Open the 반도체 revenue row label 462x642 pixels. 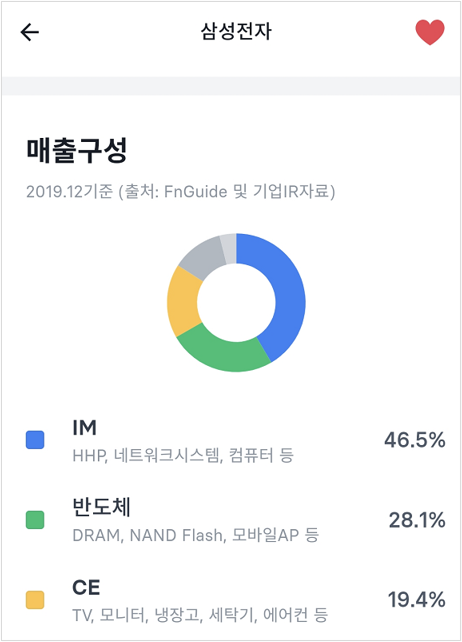(x=101, y=507)
